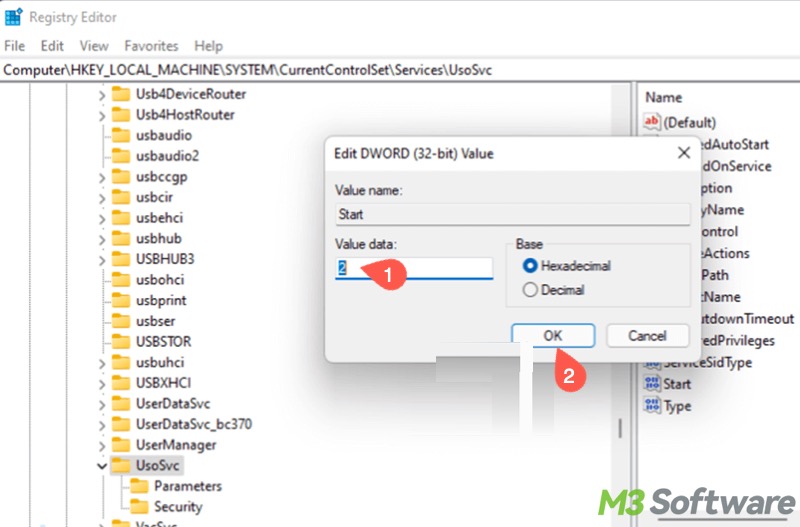Select the Start value name in list
The width and height of the screenshot is (800, 527).
pyautogui.click(x=677, y=384)
